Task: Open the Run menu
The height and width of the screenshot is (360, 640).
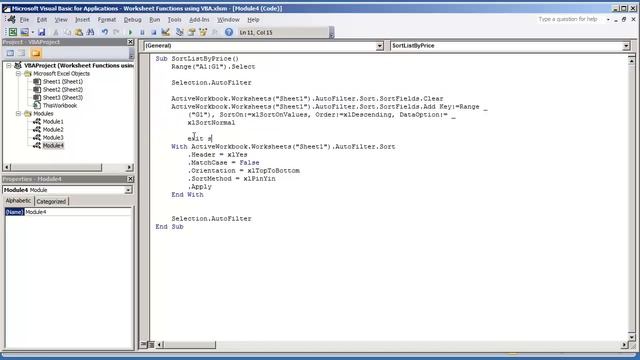Action: pyautogui.click(x=155, y=20)
